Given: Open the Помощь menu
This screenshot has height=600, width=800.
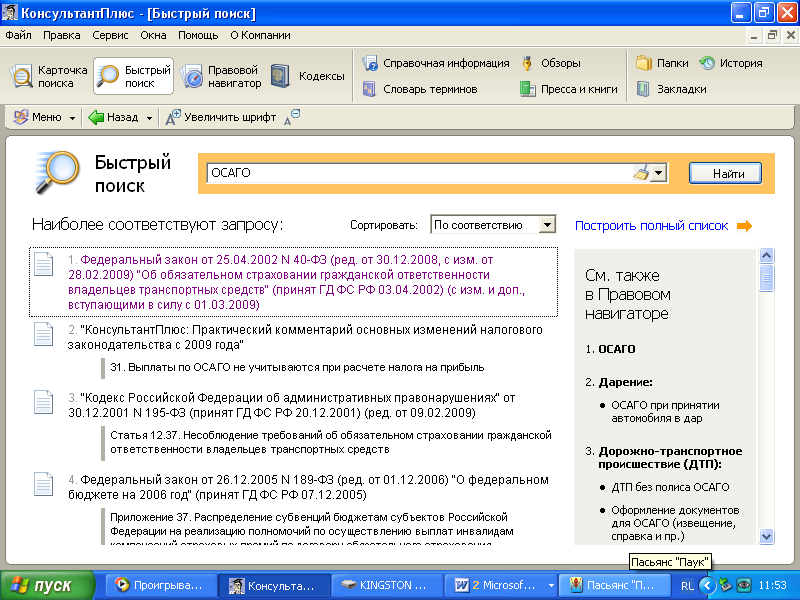Looking at the screenshot, I should [198, 35].
